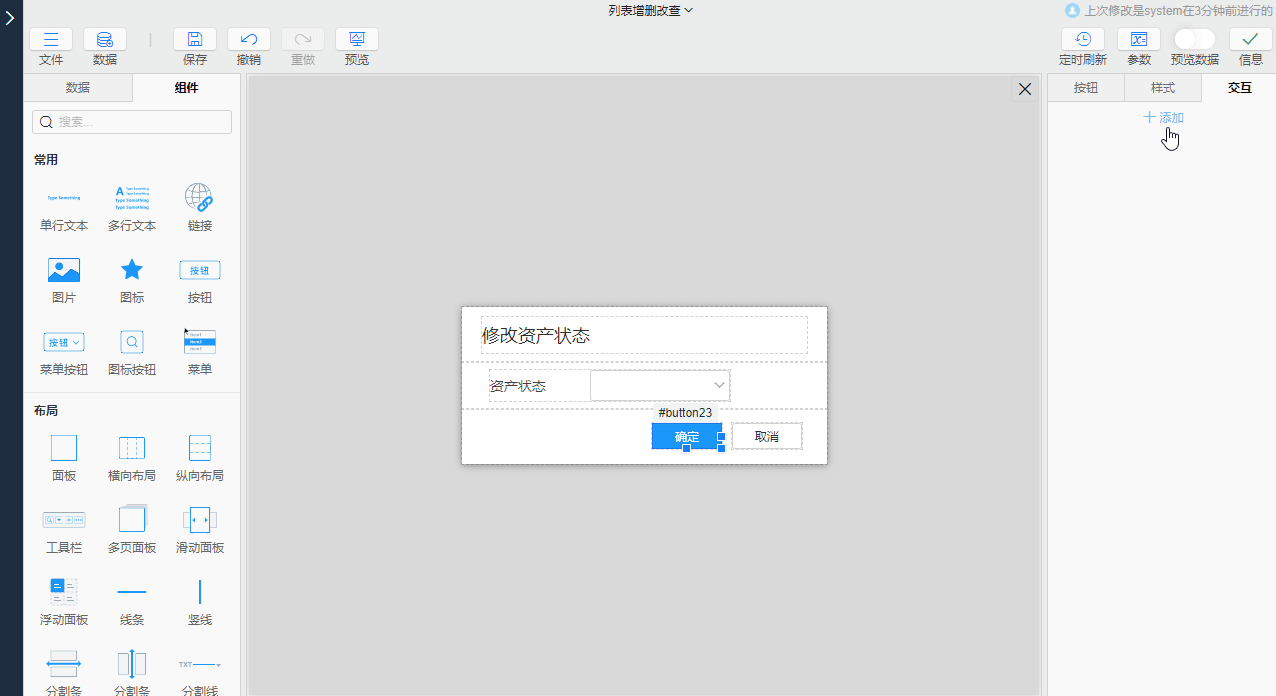Switch to the Data (数据) tab
This screenshot has height=696, width=1276.
point(78,88)
